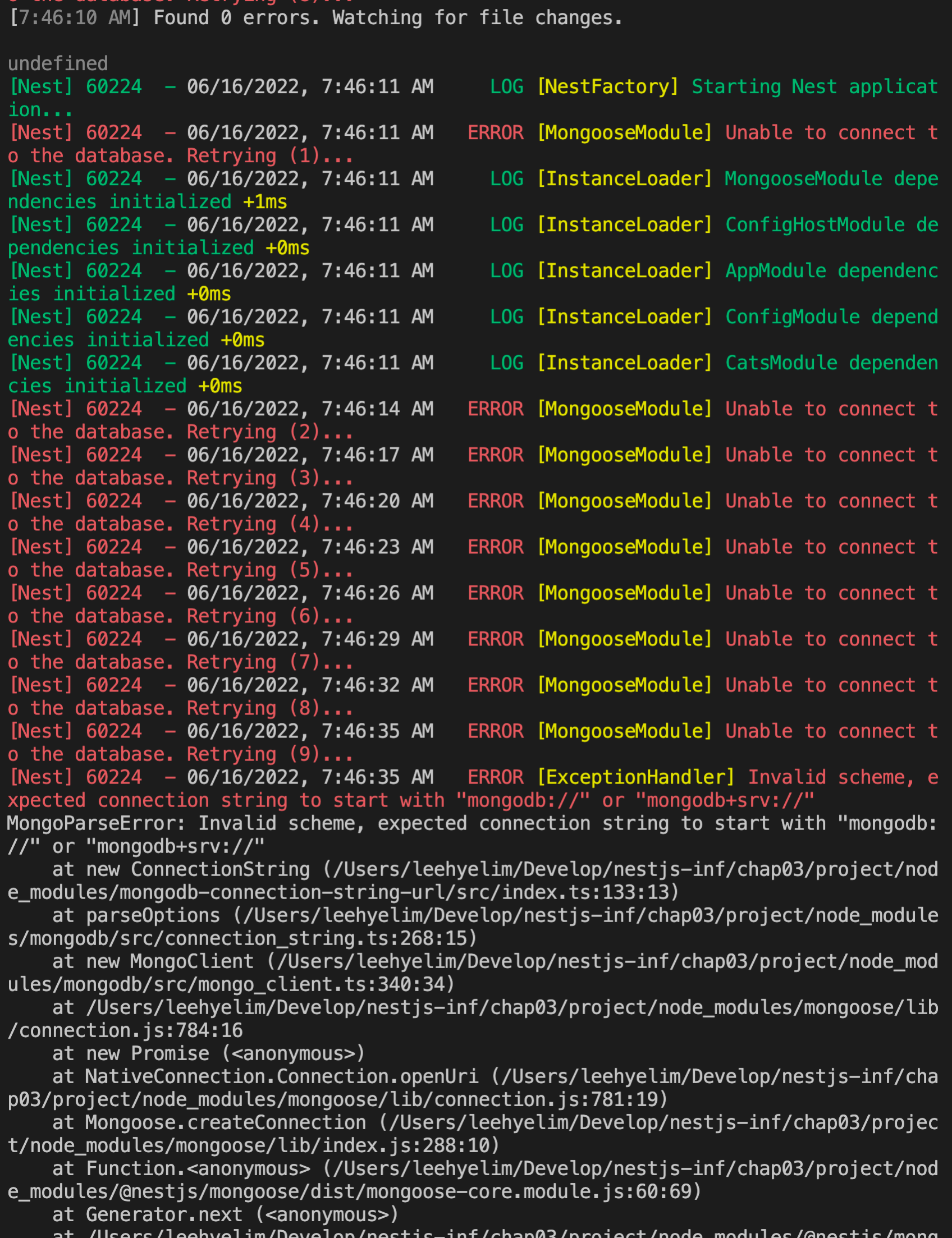This screenshot has width=952, height=1238.
Task: Click the ConfigHostModule log message
Action: tap(831, 225)
